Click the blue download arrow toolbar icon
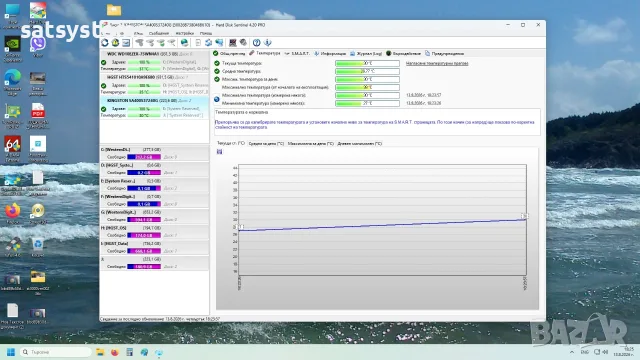 pyautogui.click(x=267, y=42)
